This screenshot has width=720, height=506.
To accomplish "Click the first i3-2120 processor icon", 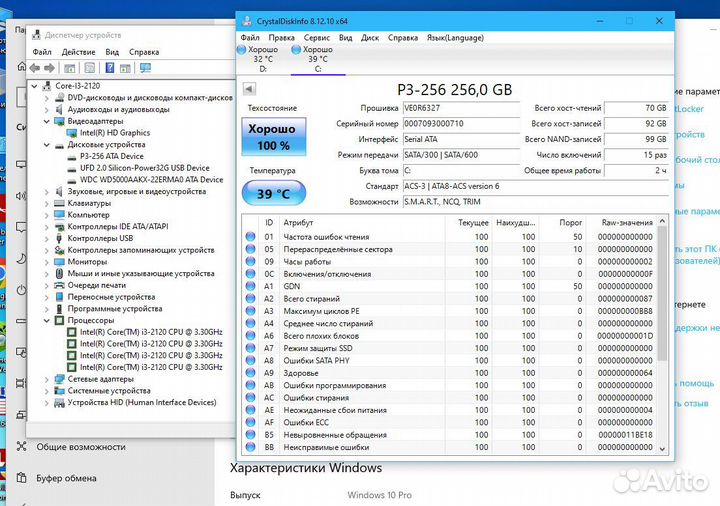I will coord(72,332).
